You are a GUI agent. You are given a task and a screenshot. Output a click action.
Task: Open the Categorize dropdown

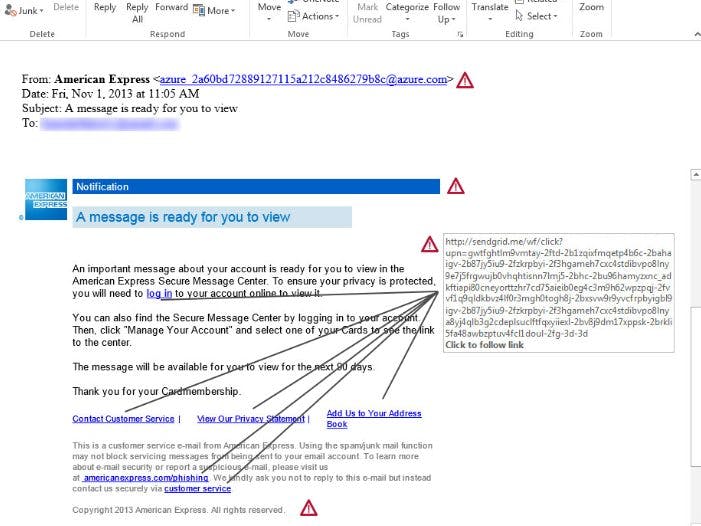(407, 13)
